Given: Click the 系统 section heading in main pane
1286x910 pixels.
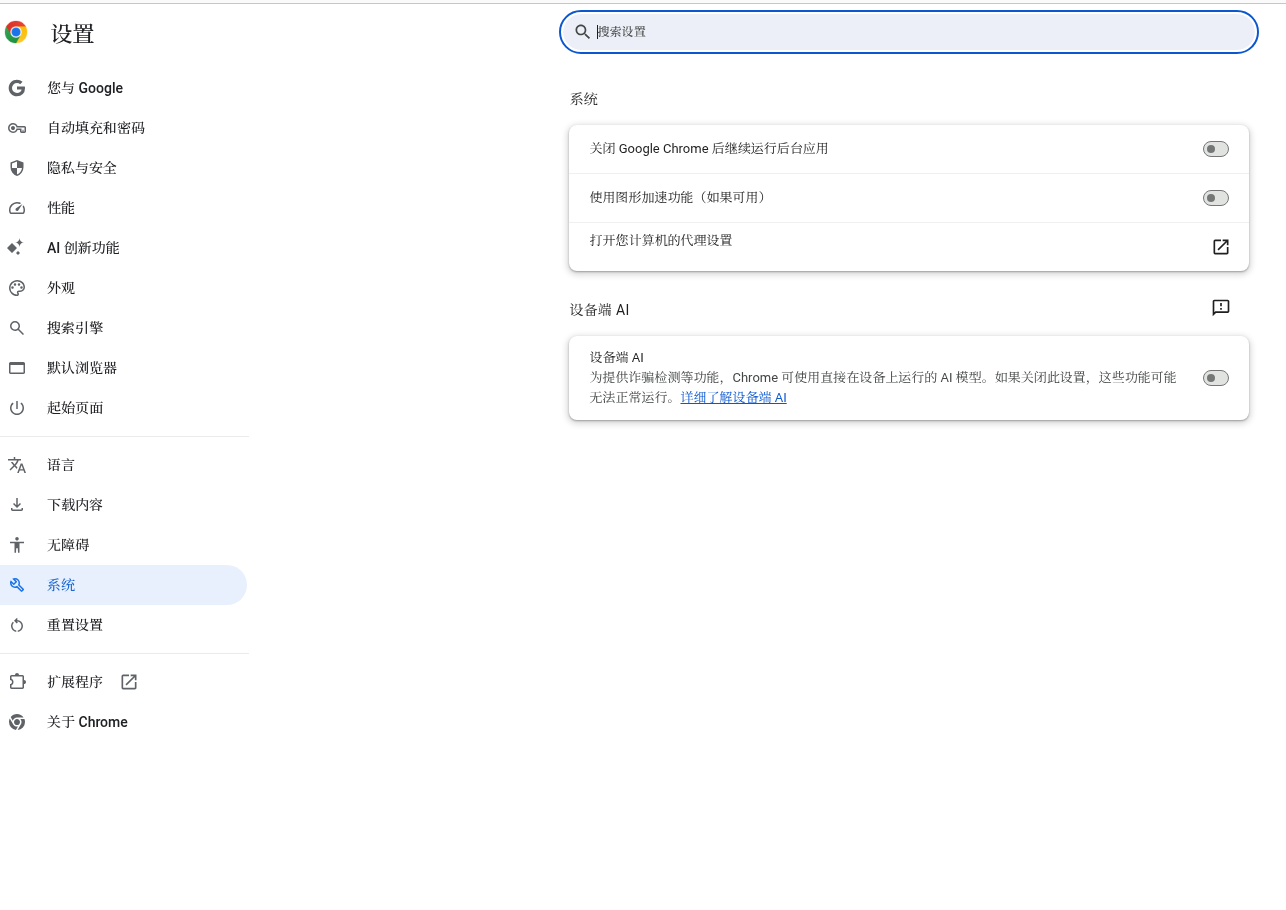Looking at the screenshot, I should tap(584, 99).
